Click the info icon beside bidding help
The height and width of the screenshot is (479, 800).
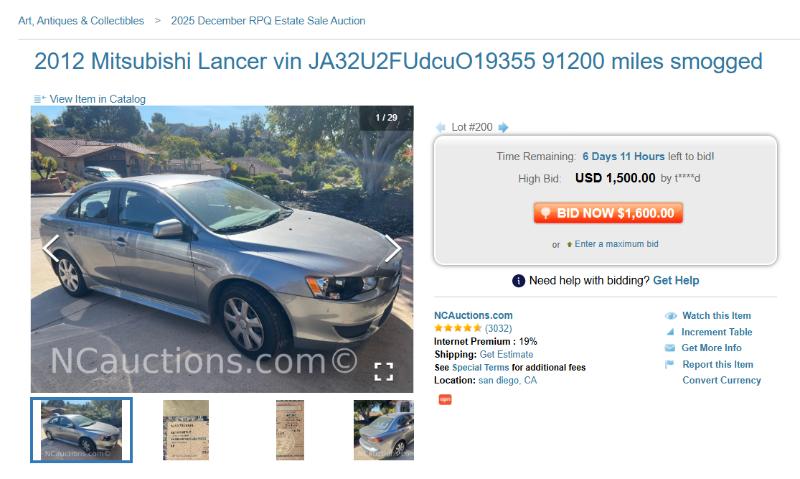click(518, 281)
